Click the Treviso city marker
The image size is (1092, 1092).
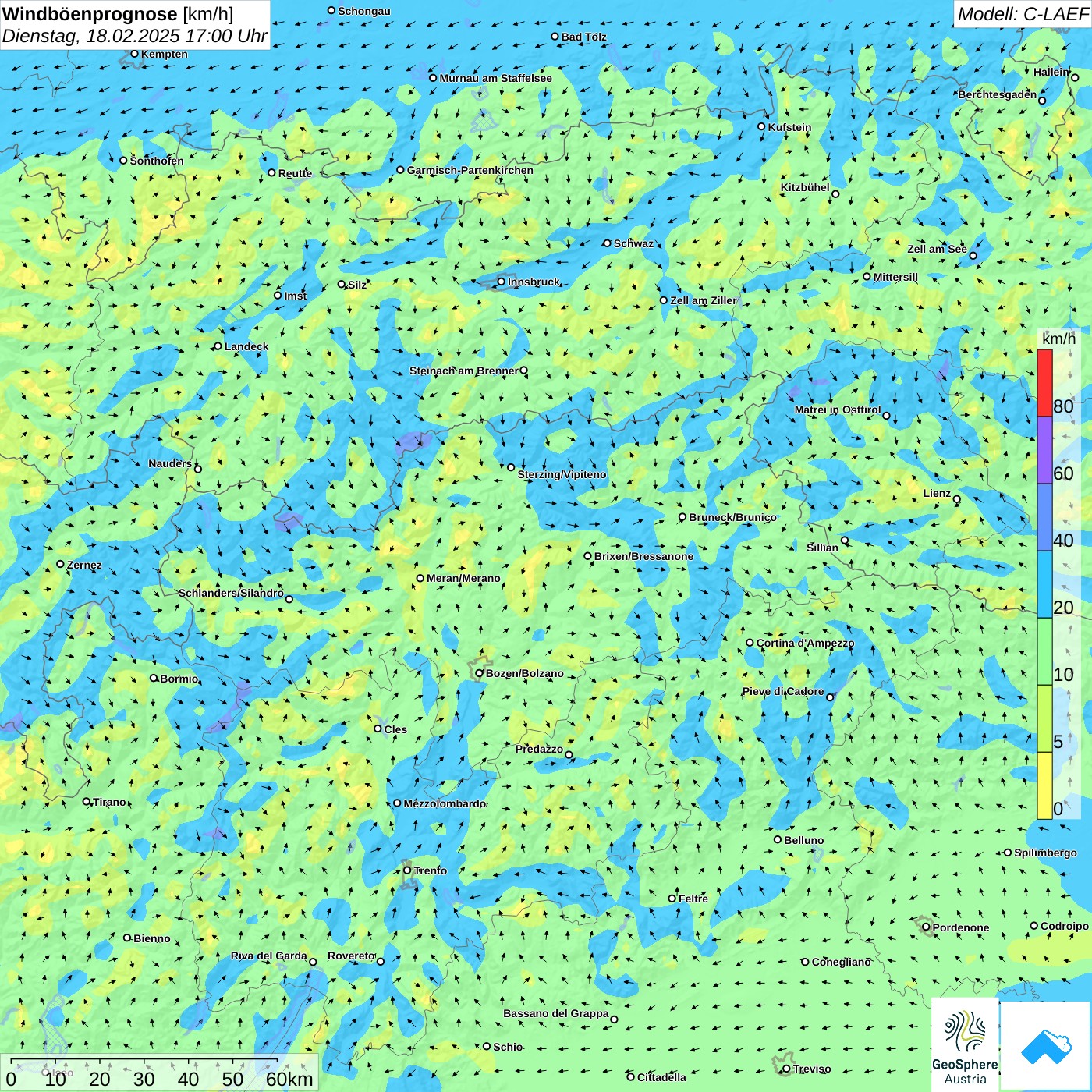786,1069
